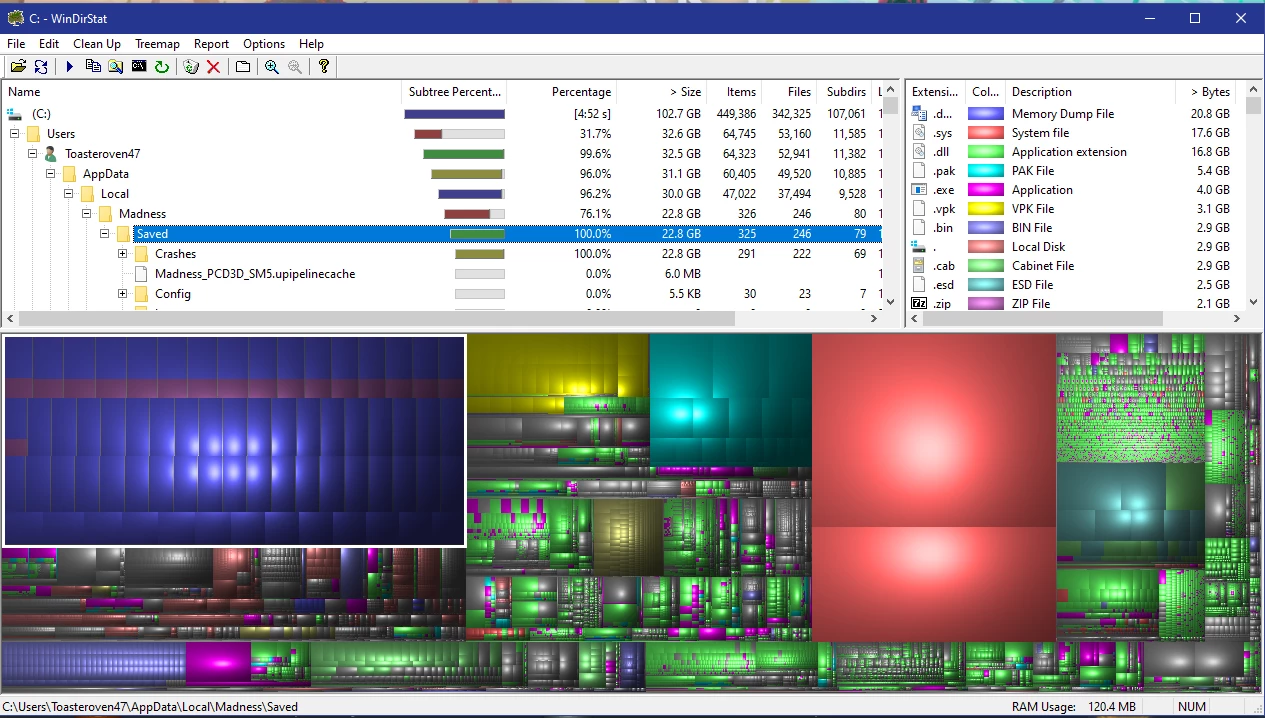
Task: Click the Description column header
Action: [1041, 92]
